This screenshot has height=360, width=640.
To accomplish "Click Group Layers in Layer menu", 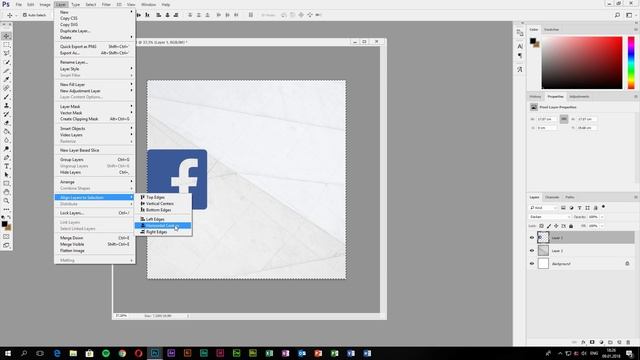I will (x=94, y=160).
